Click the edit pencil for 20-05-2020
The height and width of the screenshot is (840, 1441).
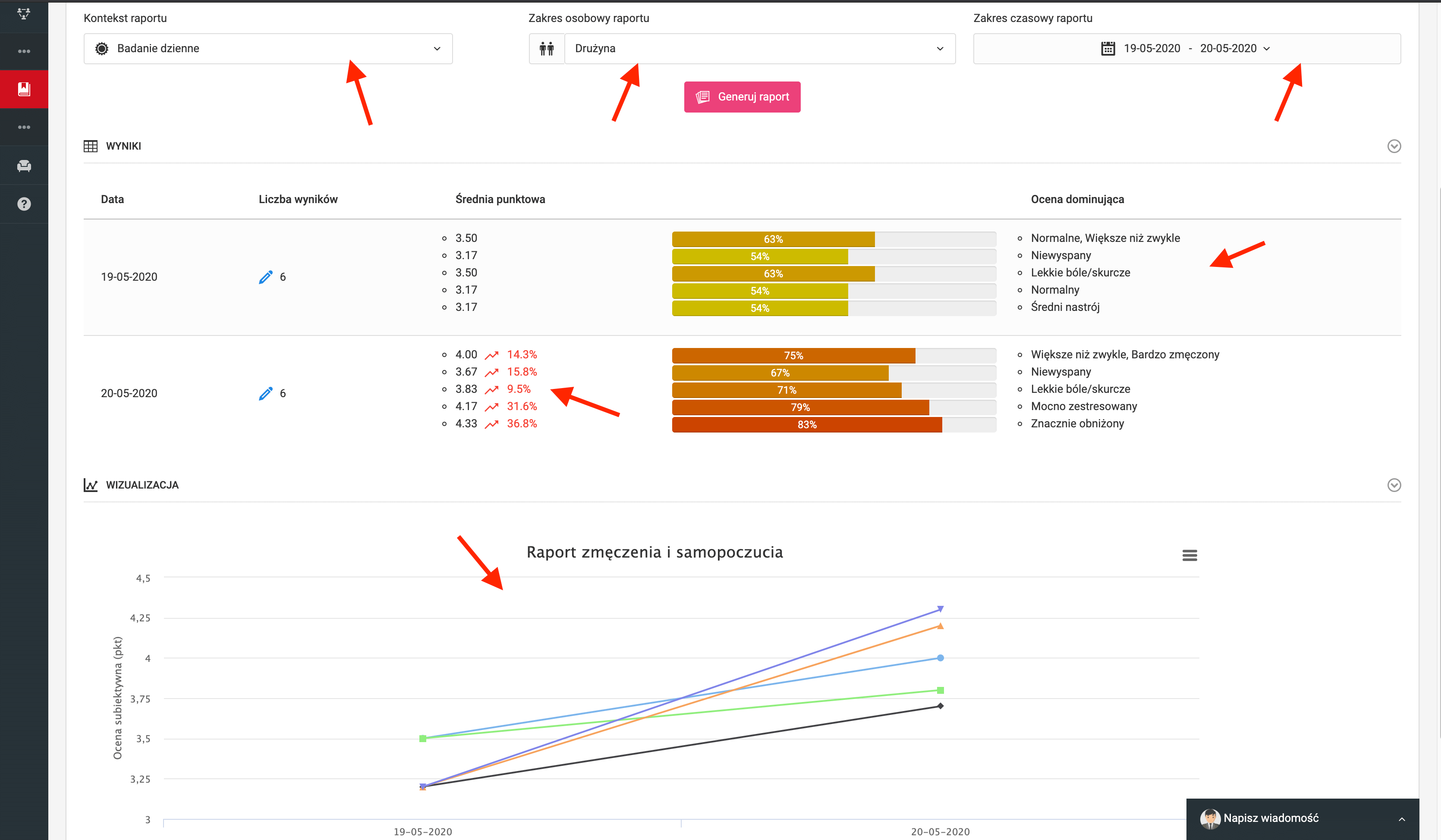coord(265,394)
